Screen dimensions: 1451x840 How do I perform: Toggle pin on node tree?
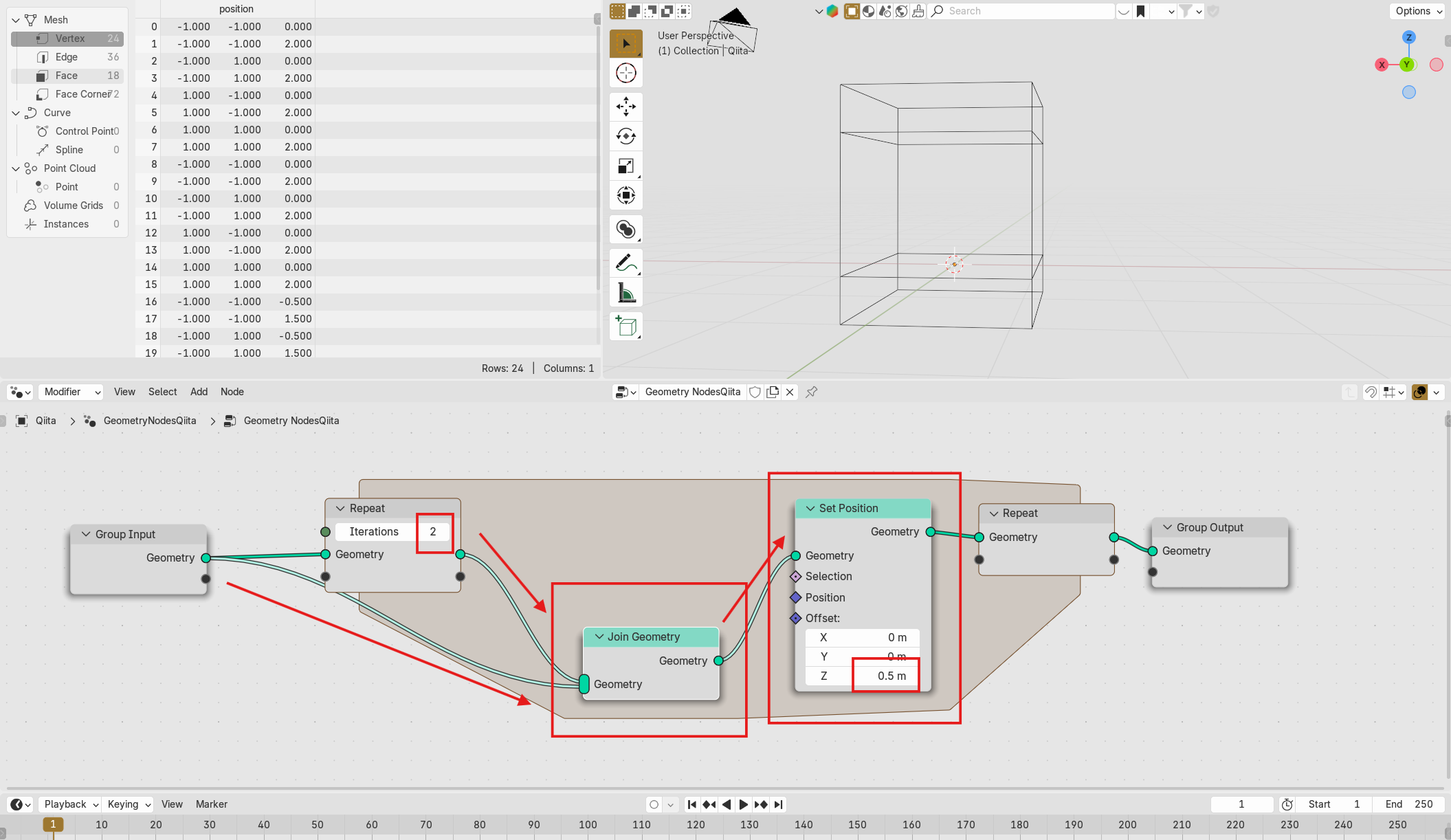(x=811, y=392)
